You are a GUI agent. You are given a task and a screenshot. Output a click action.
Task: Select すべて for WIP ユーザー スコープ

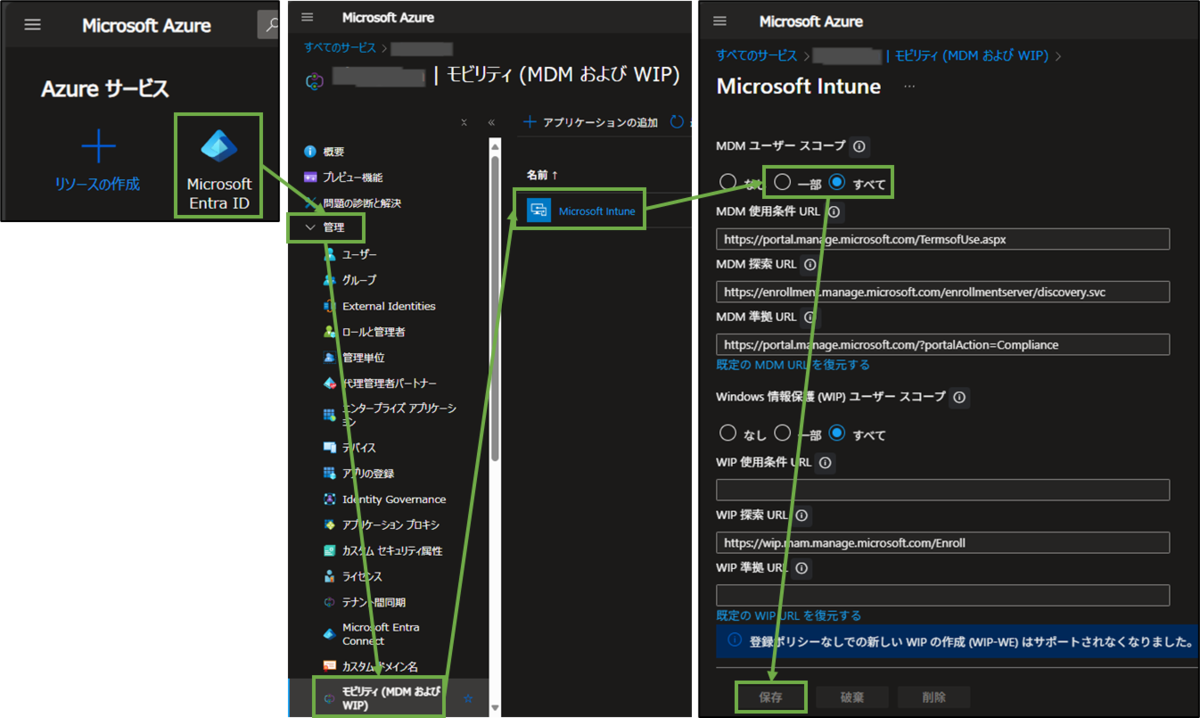(838, 434)
